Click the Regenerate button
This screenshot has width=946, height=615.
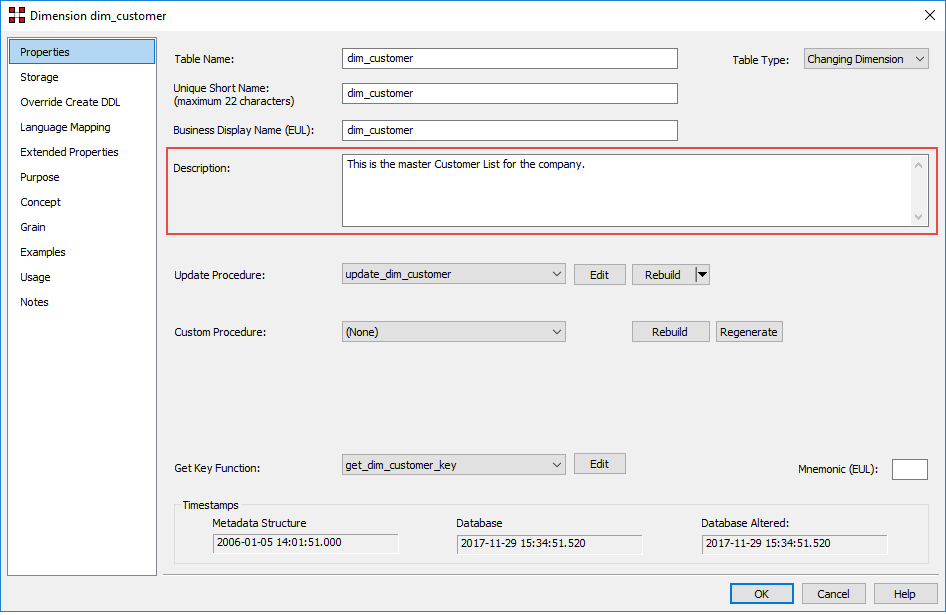point(749,332)
